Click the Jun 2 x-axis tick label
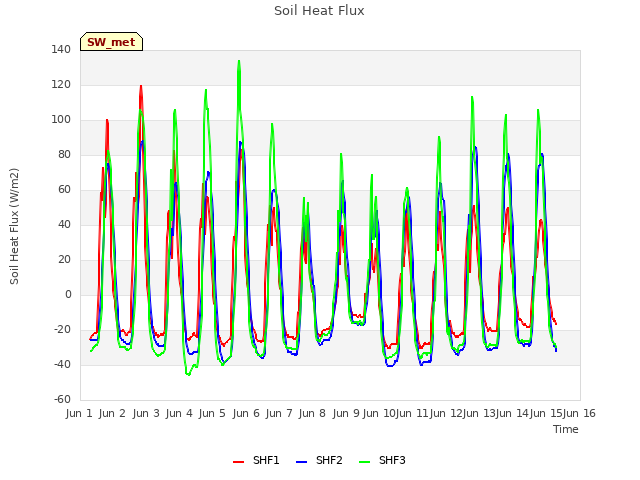Viewport: 640px width, 480px height. (x=112, y=413)
